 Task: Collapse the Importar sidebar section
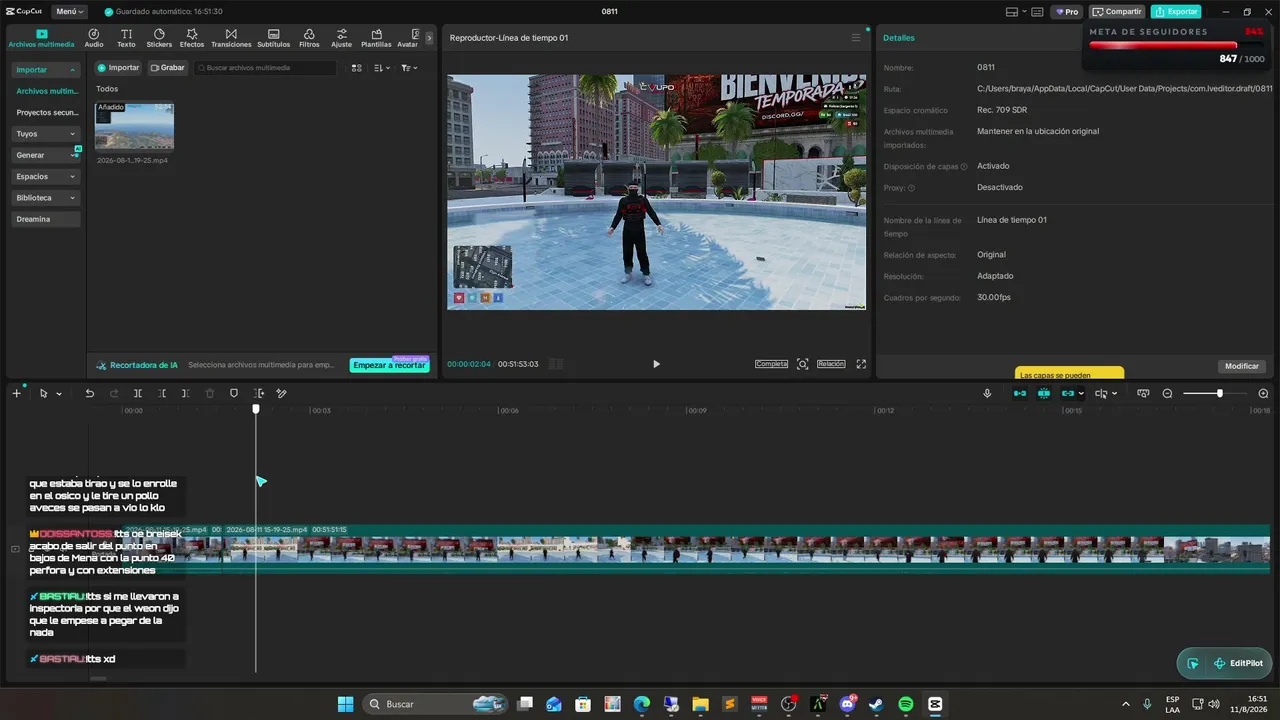point(46,70)
